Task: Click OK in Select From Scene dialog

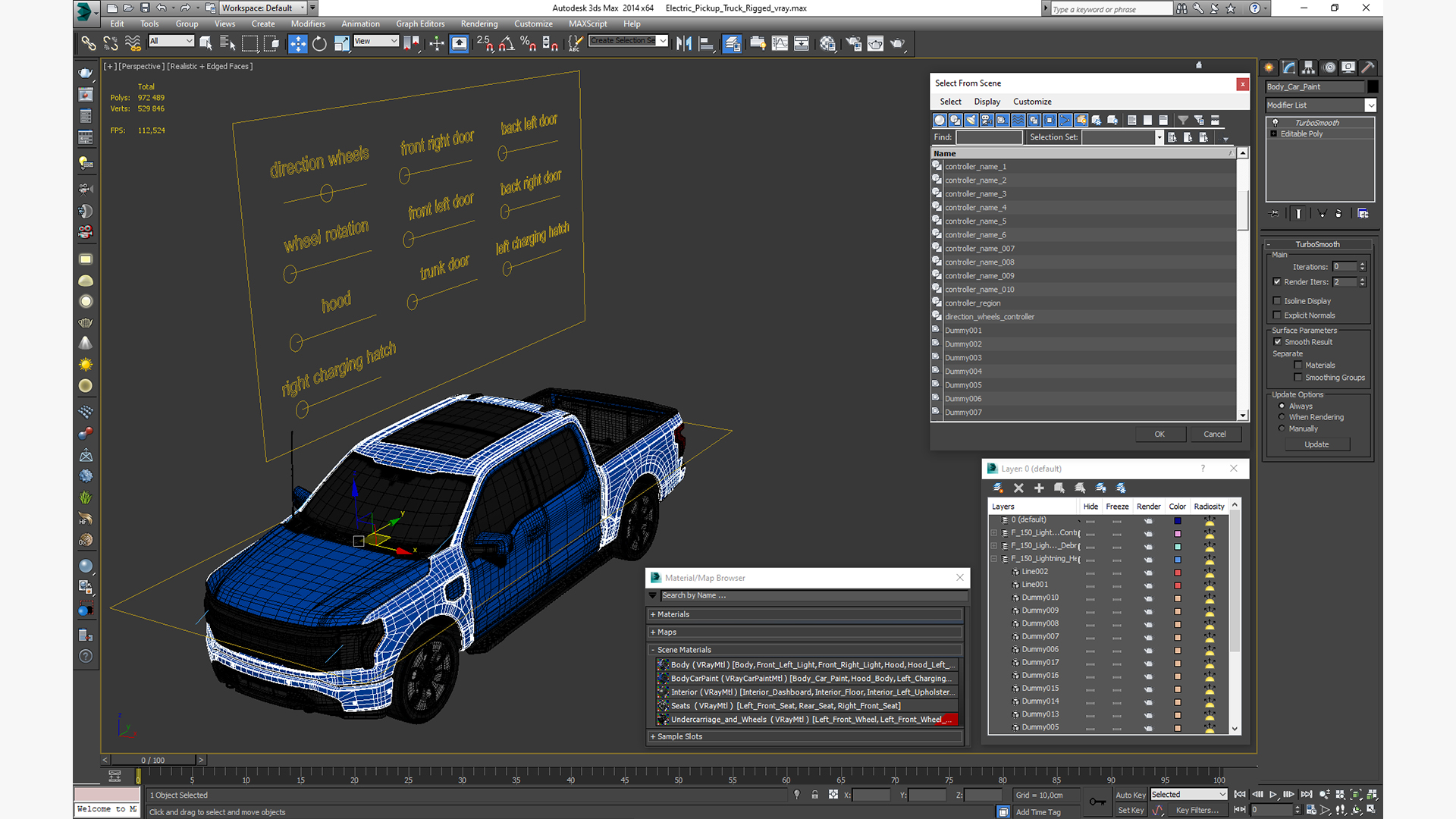Action: (1159, 435)
